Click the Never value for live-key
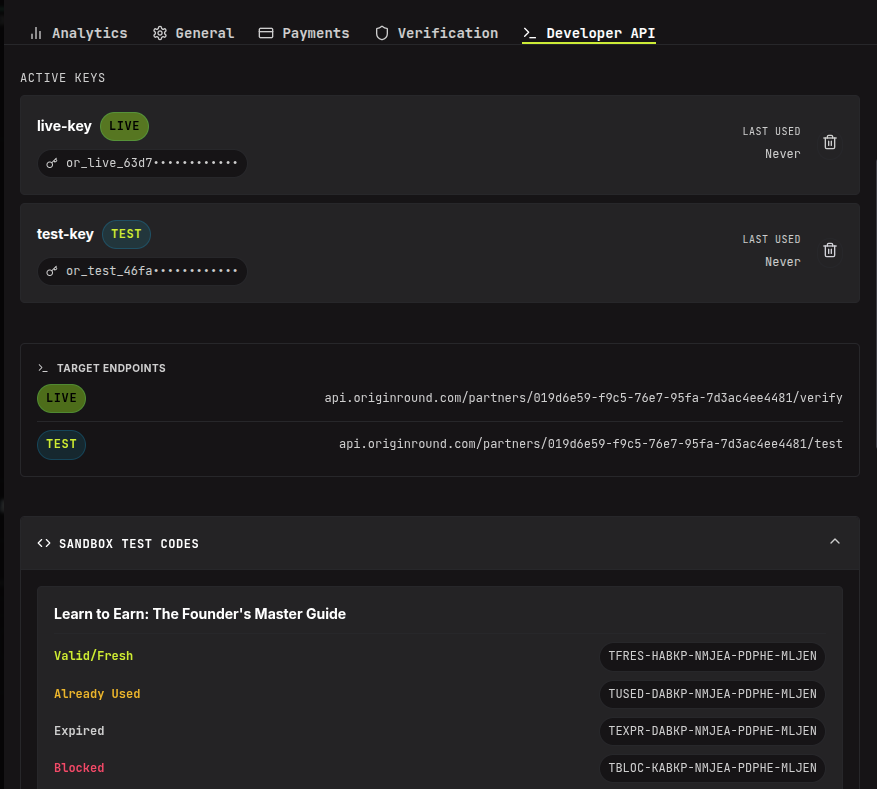 pyautogui.click(x=782, y=154)
